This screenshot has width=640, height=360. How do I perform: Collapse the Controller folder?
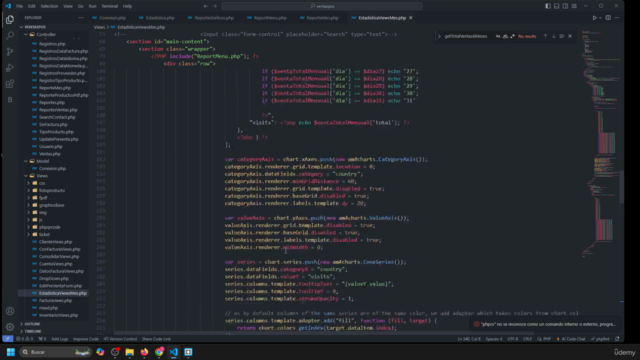click(x=26, y=35)
